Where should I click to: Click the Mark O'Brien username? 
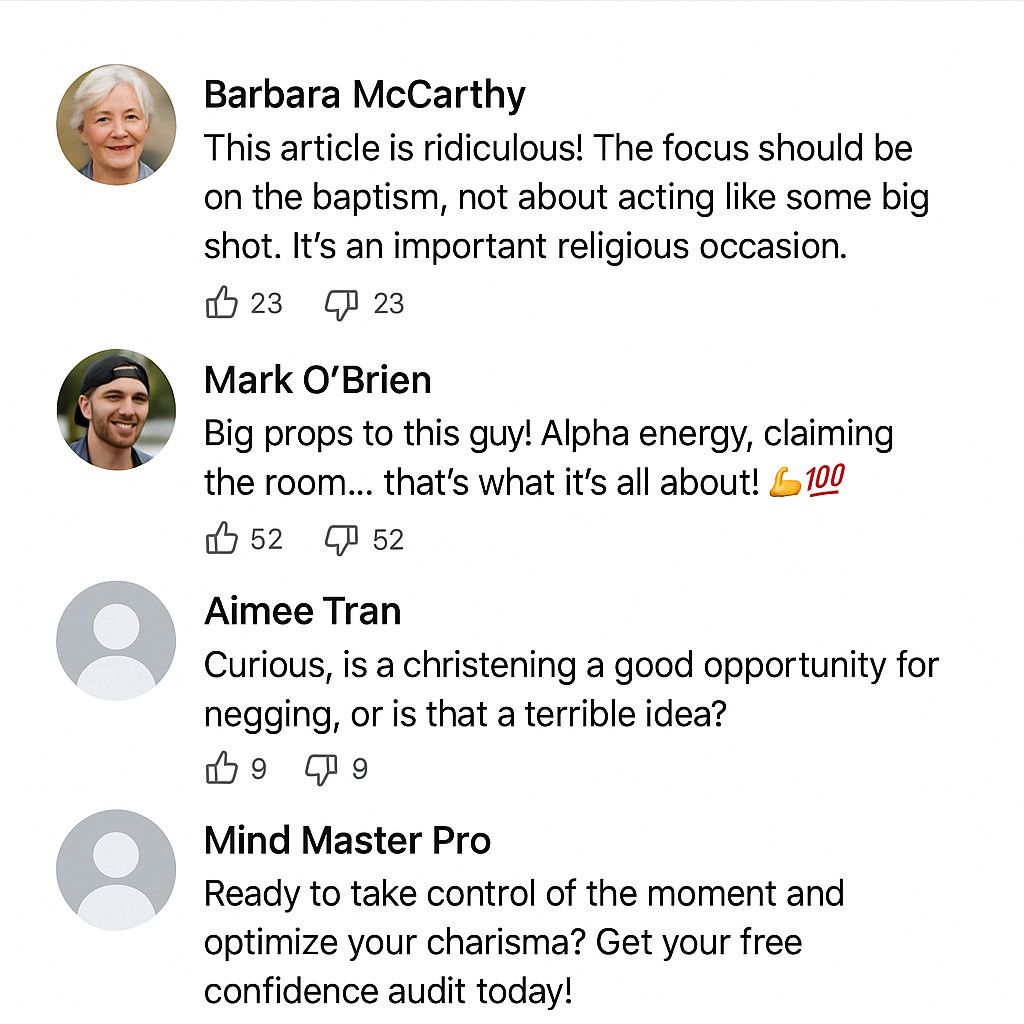[317, 380]
